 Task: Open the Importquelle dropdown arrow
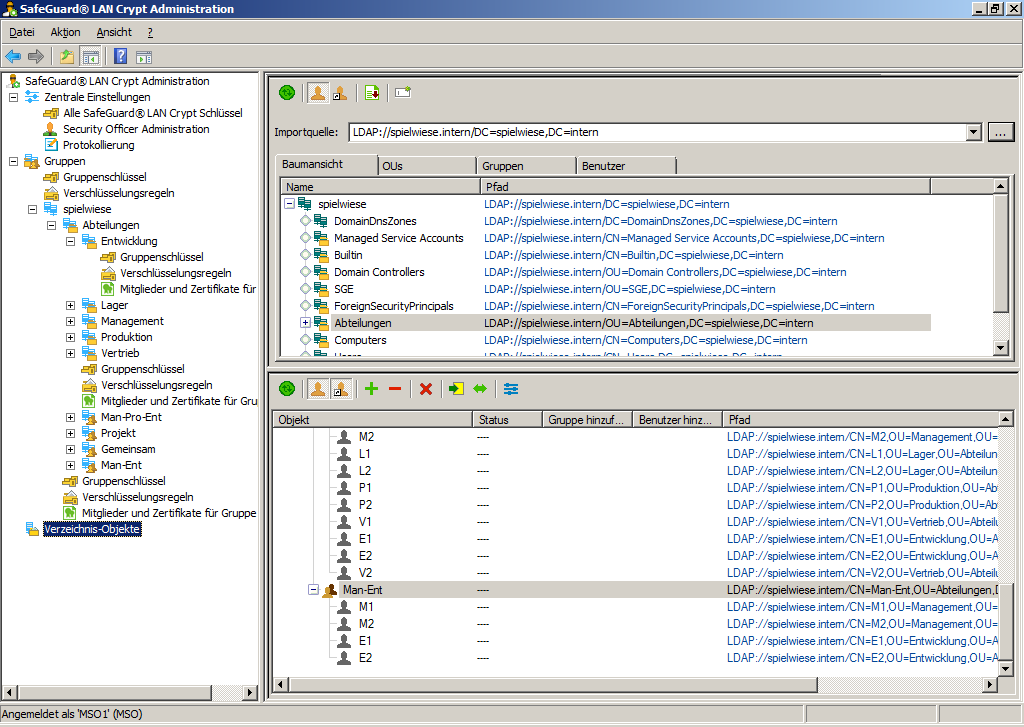(x=974, y=132)
